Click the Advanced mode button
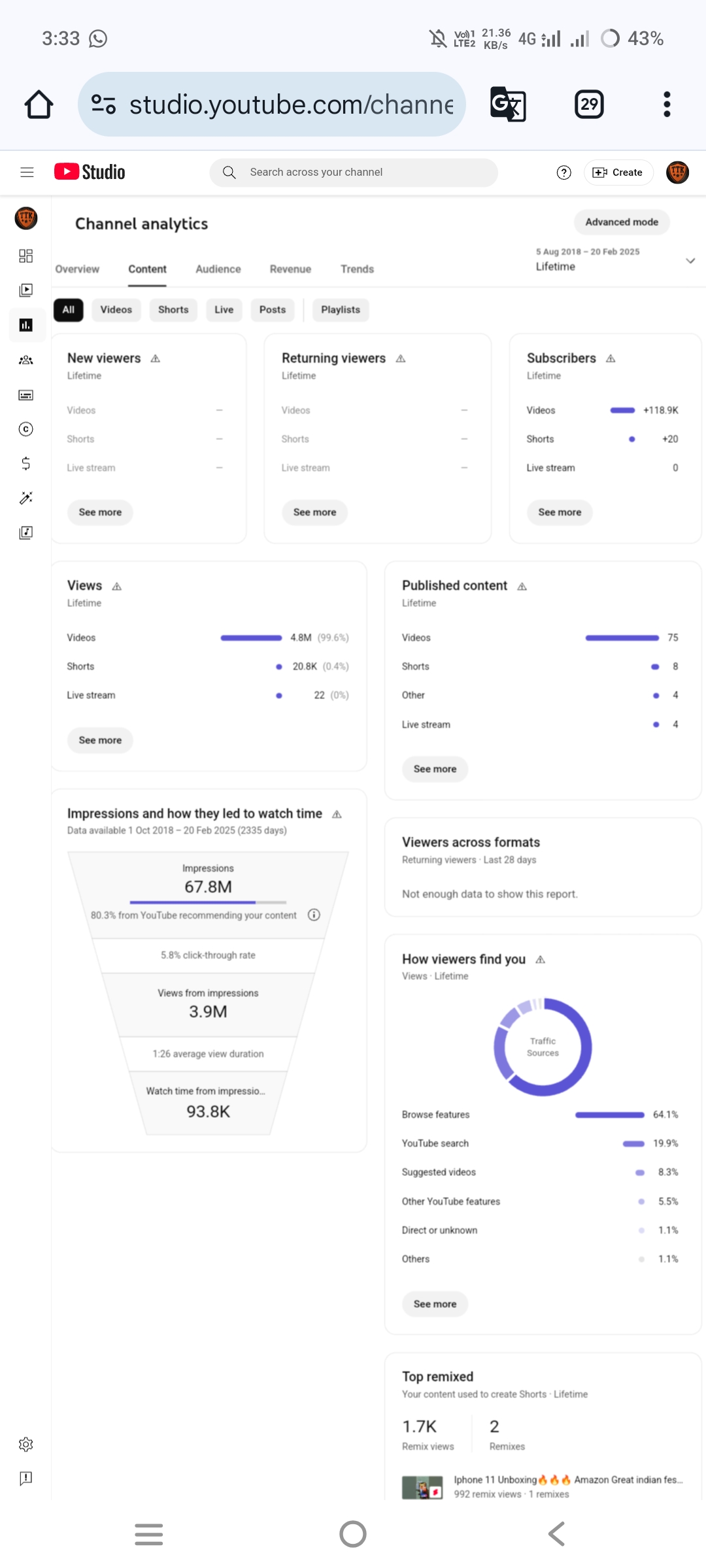Viewport: 706px width, 1568px height. click(x=622, y=222)
